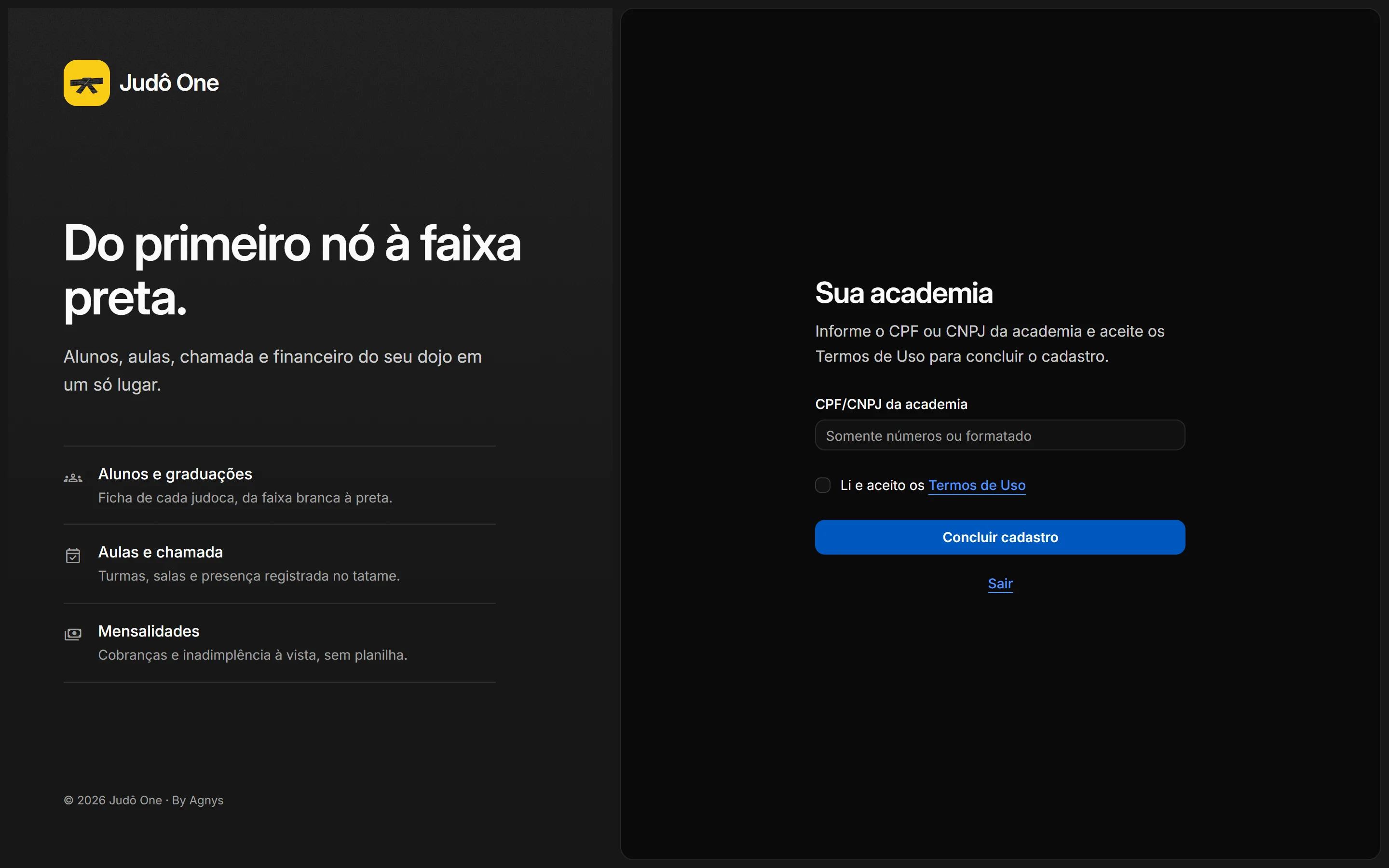Click the Concluir cadastro button

click(1000, 537)
